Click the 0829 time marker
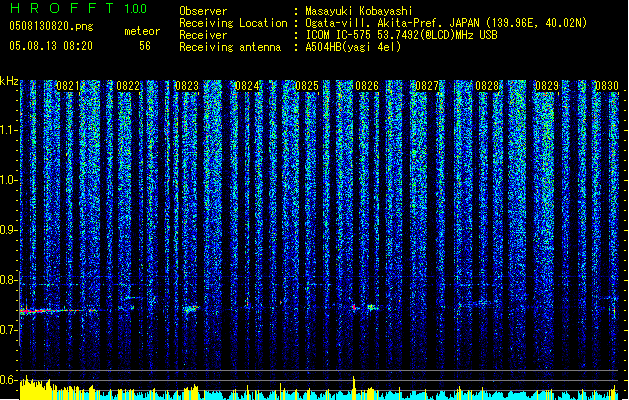Screen dimensions: 629x400 [547, 86]
